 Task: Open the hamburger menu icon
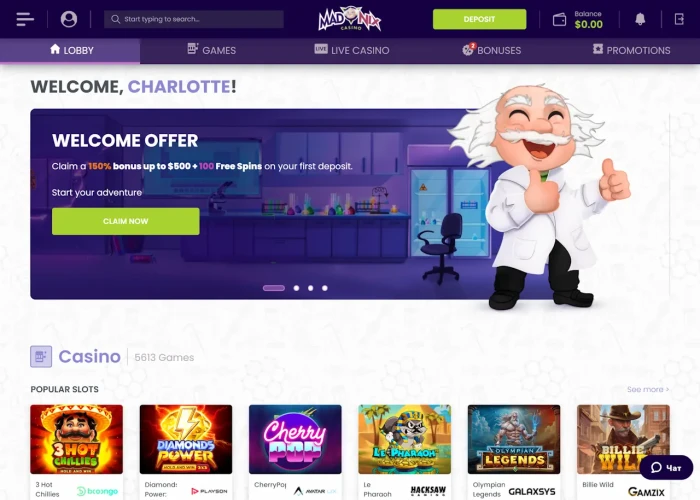[x=25, y=19]
